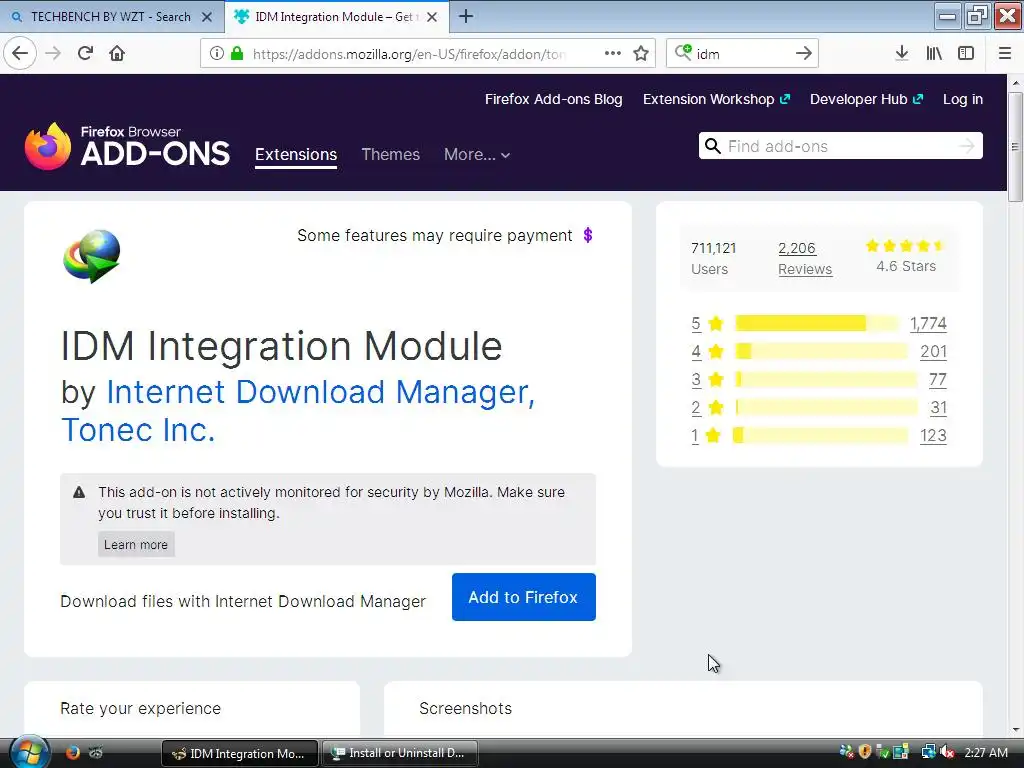Open the Extension Workshop link

click(716, 99)
